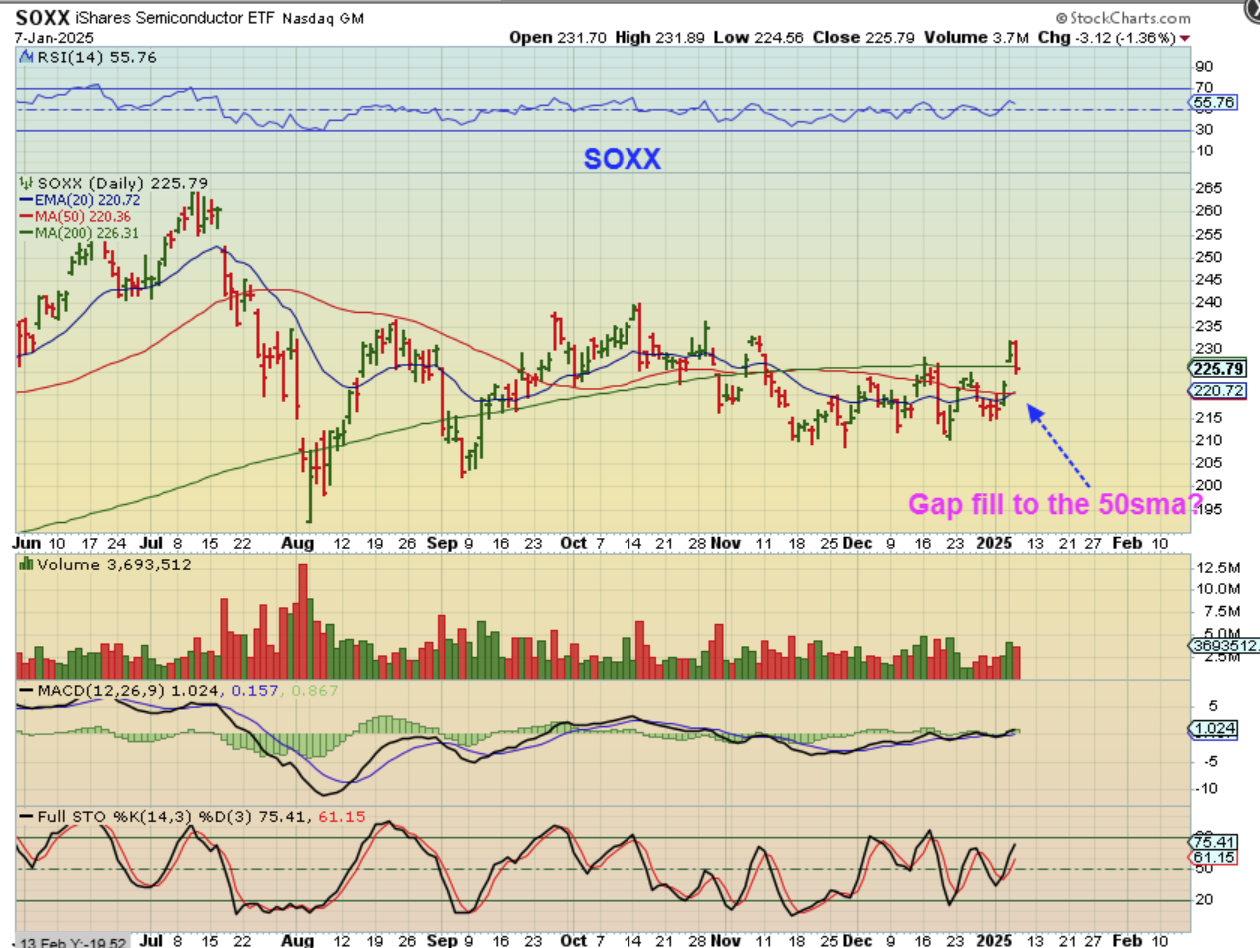The height and width of the screenshot is (948, 1260).
Task: Click the 75.41 stochastic tag on the right axis
Action: 1214,841
